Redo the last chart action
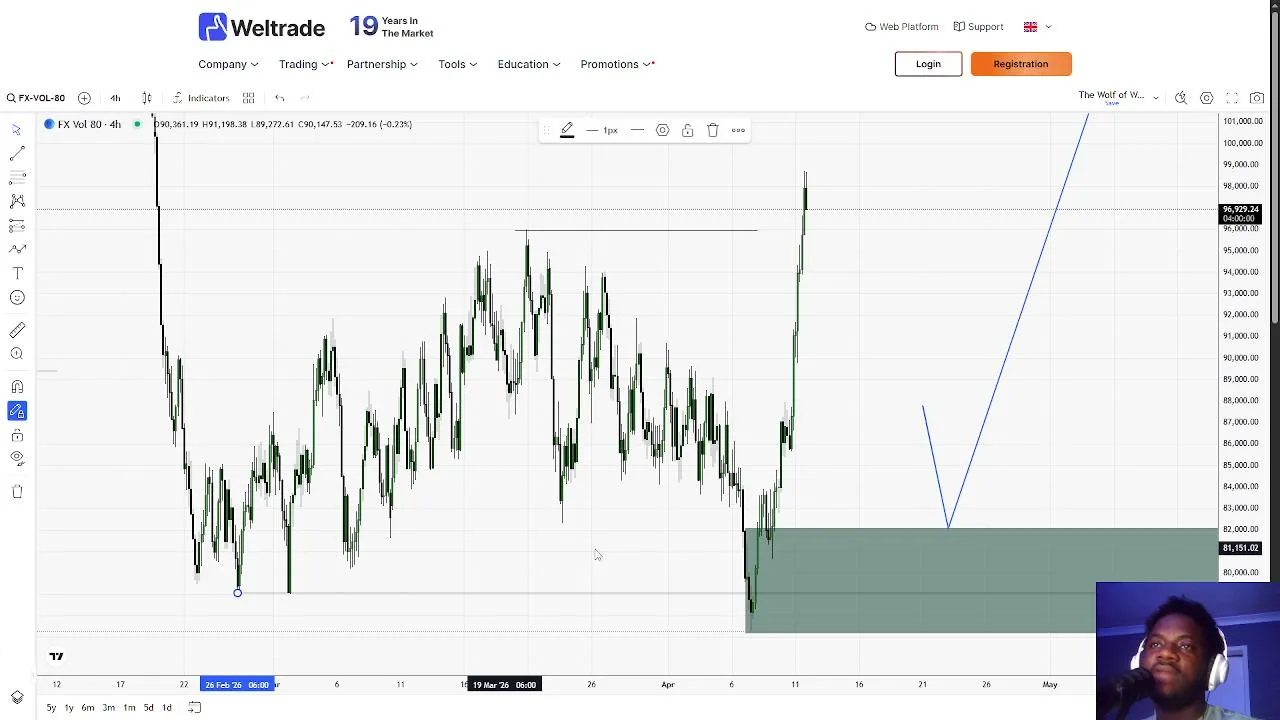1280x720 pixels. pos(305,98)
